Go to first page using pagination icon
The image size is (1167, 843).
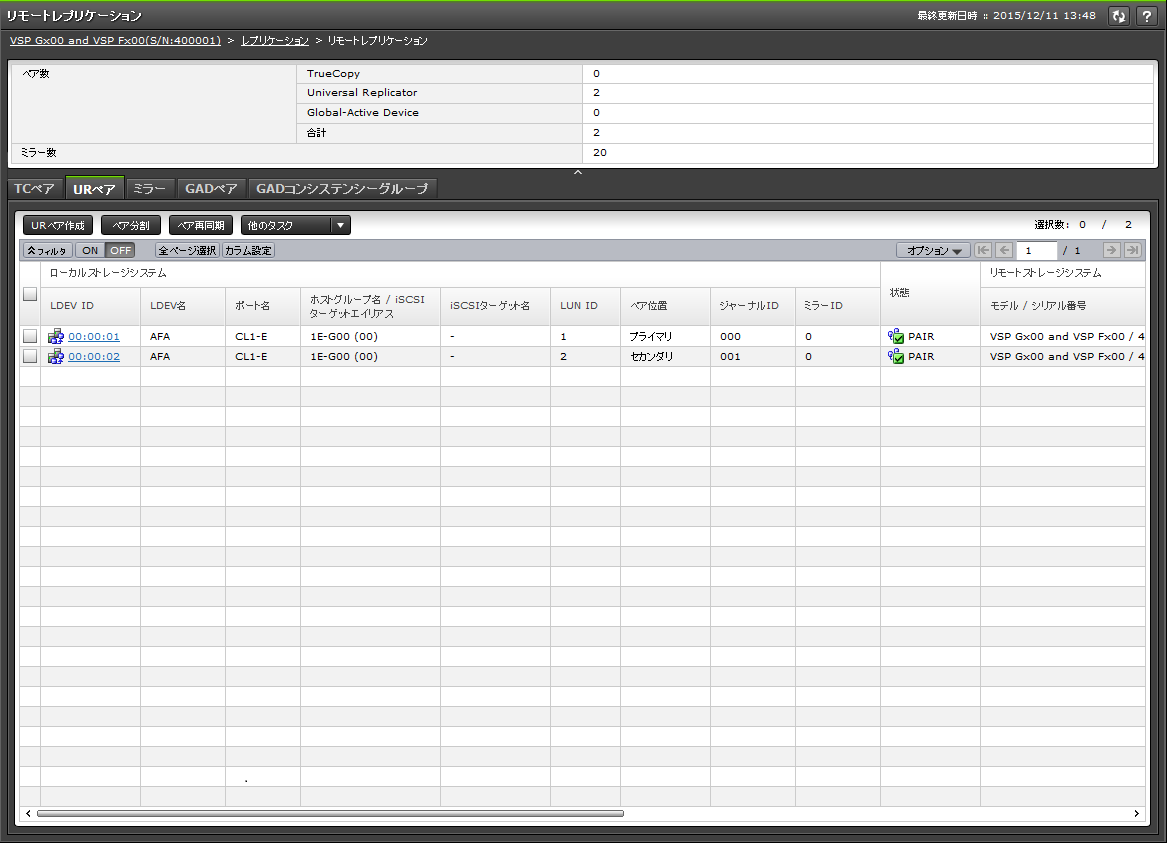tap(983, 250)
